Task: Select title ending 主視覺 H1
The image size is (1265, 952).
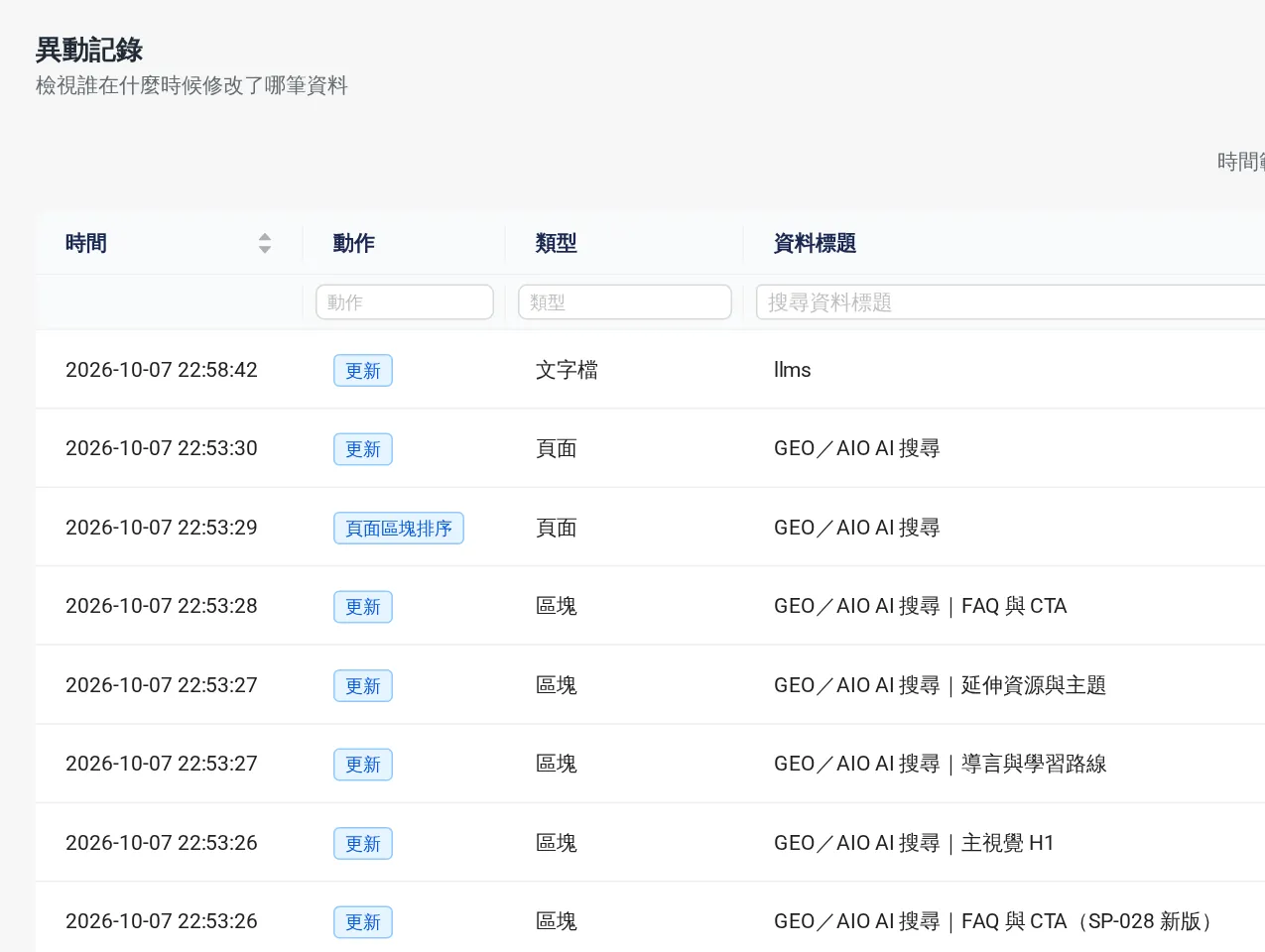Action: (x=914, y=843)
